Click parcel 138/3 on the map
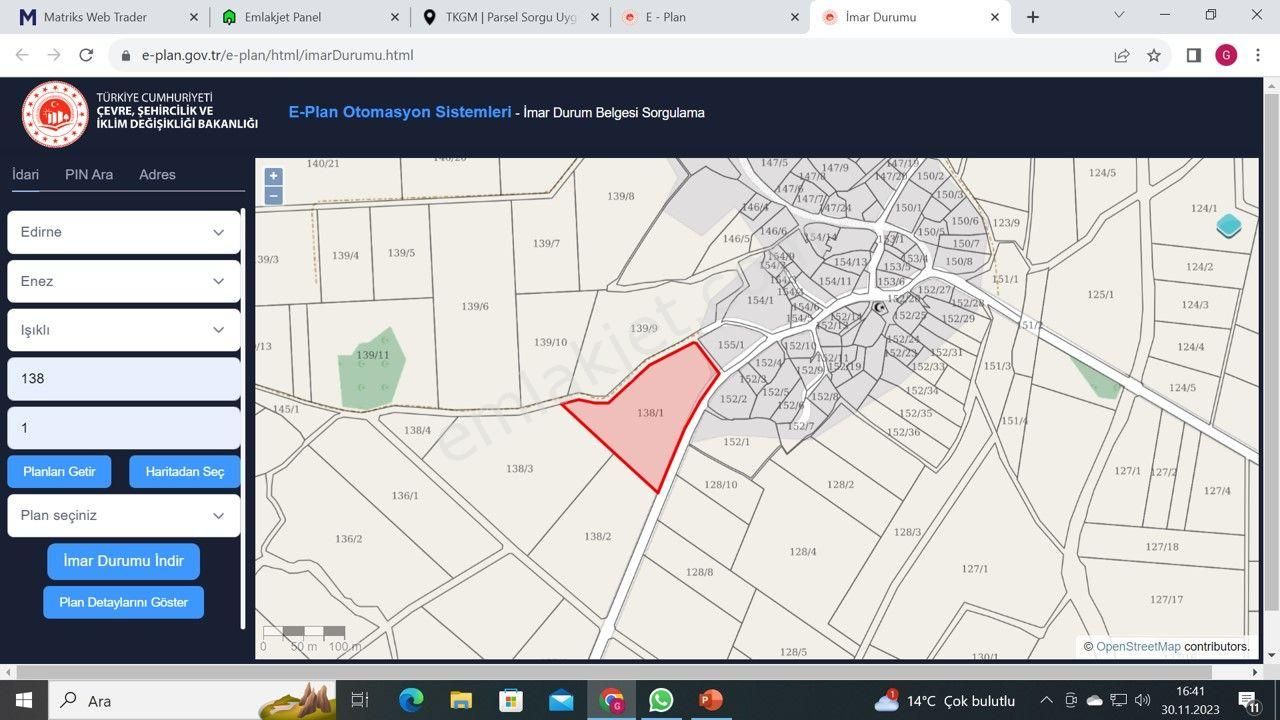 [519, 468]
